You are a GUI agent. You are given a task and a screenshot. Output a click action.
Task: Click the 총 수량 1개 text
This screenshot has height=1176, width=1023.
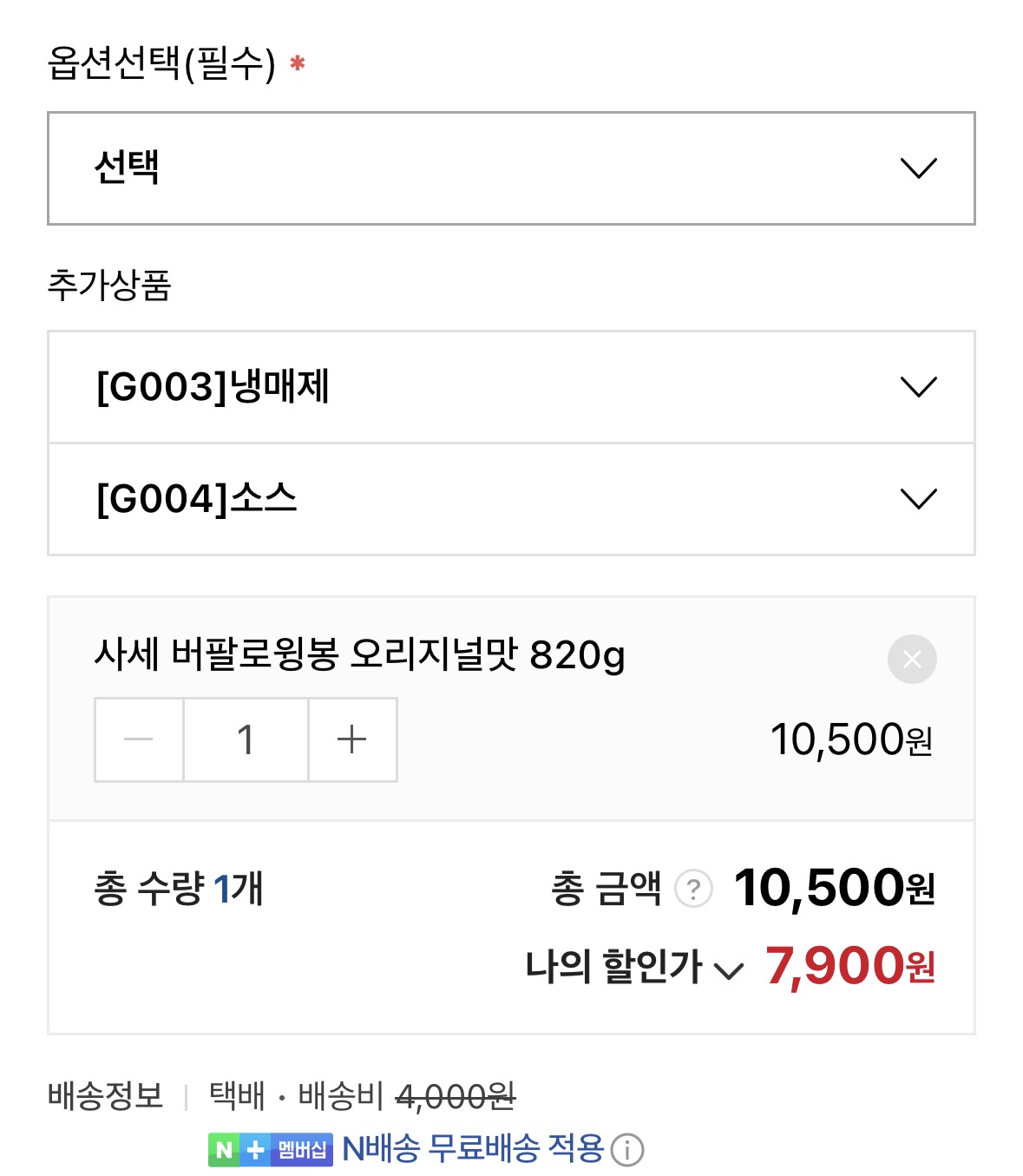pyautogui.click(x=178, y=889)
